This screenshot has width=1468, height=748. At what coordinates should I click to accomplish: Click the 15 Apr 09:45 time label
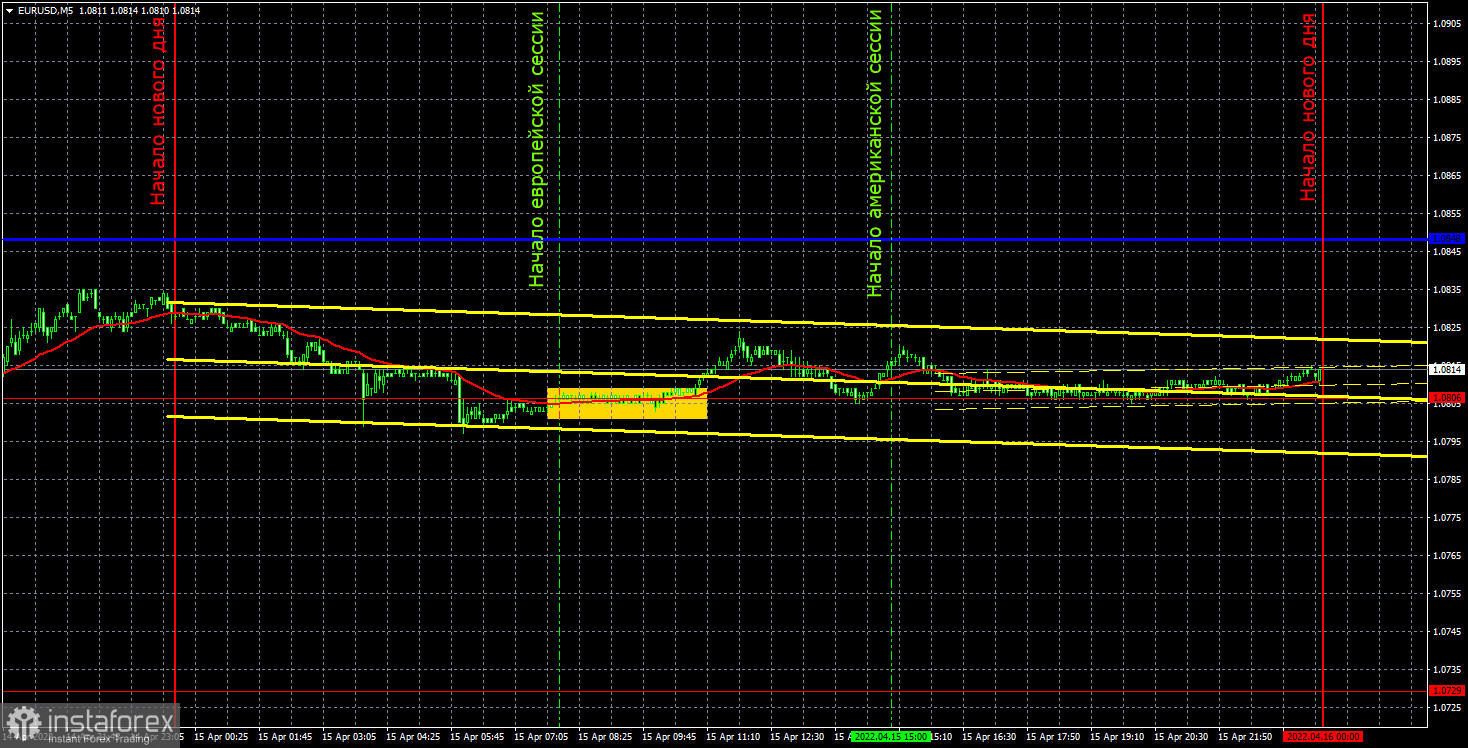(x=669, y=736)
